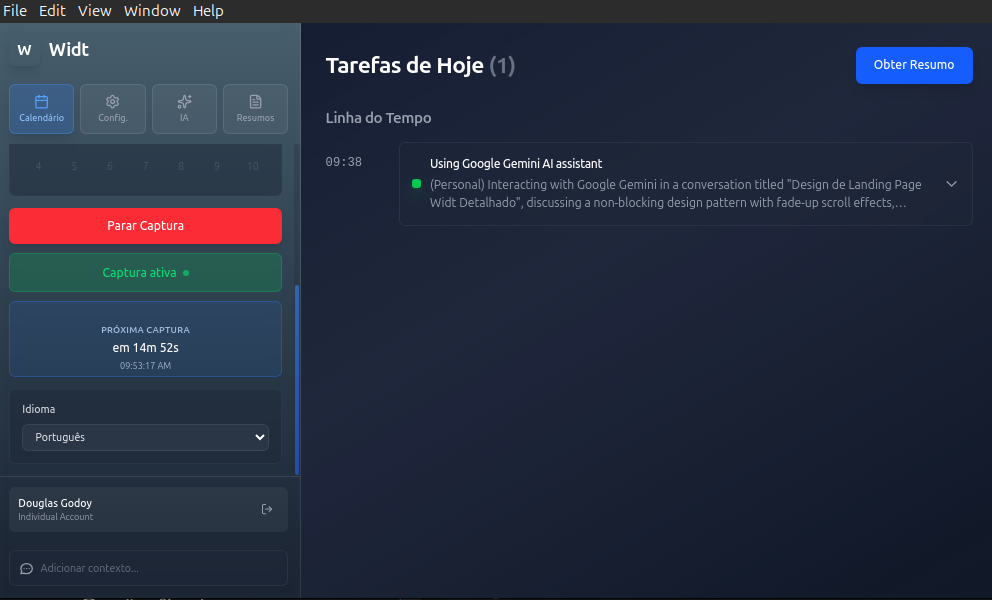This screenshot has width=992, height=600.
Task: Expand the Google Gemini timeline entry
Action: [x=951, y=184]
